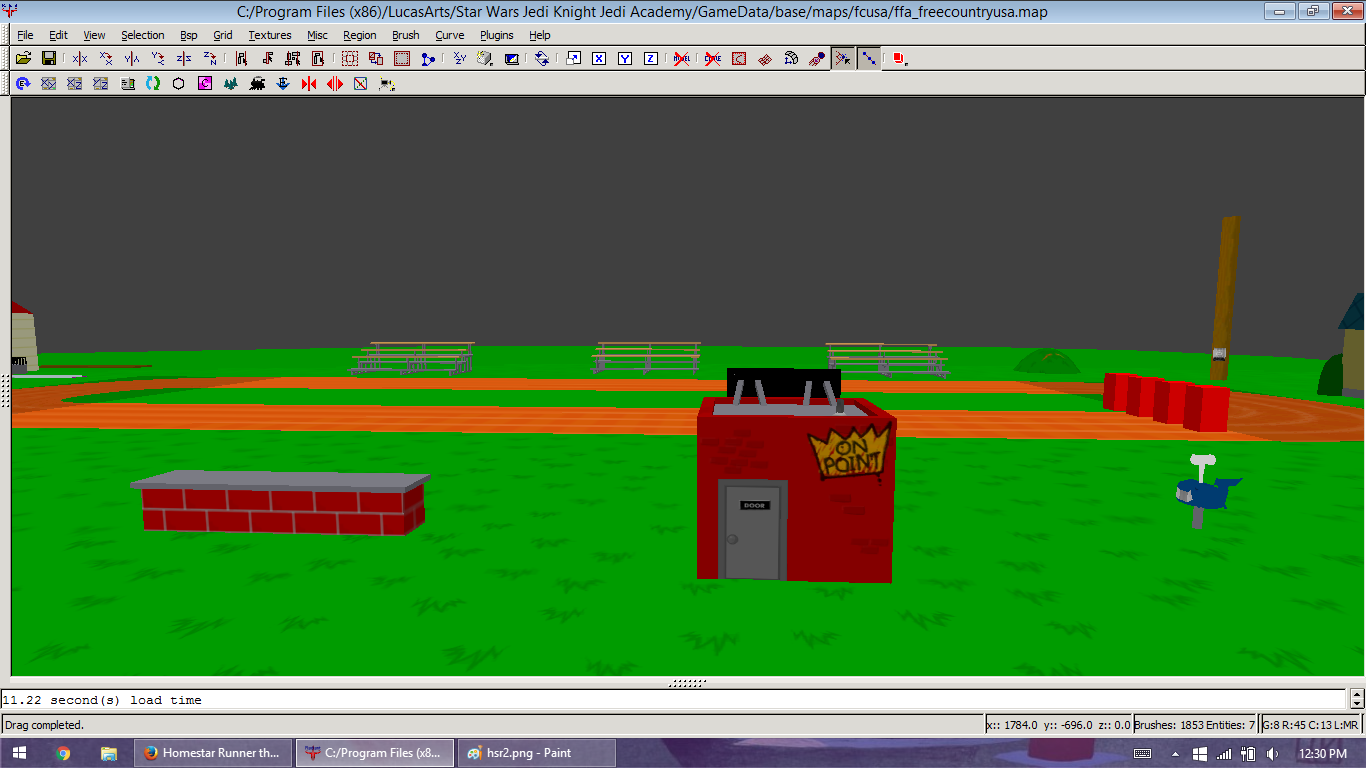Viewport: 1366px width, 768px height.
Task: Click the camera plugin icon
Action: pyautogui.click(x=387, y=84)
